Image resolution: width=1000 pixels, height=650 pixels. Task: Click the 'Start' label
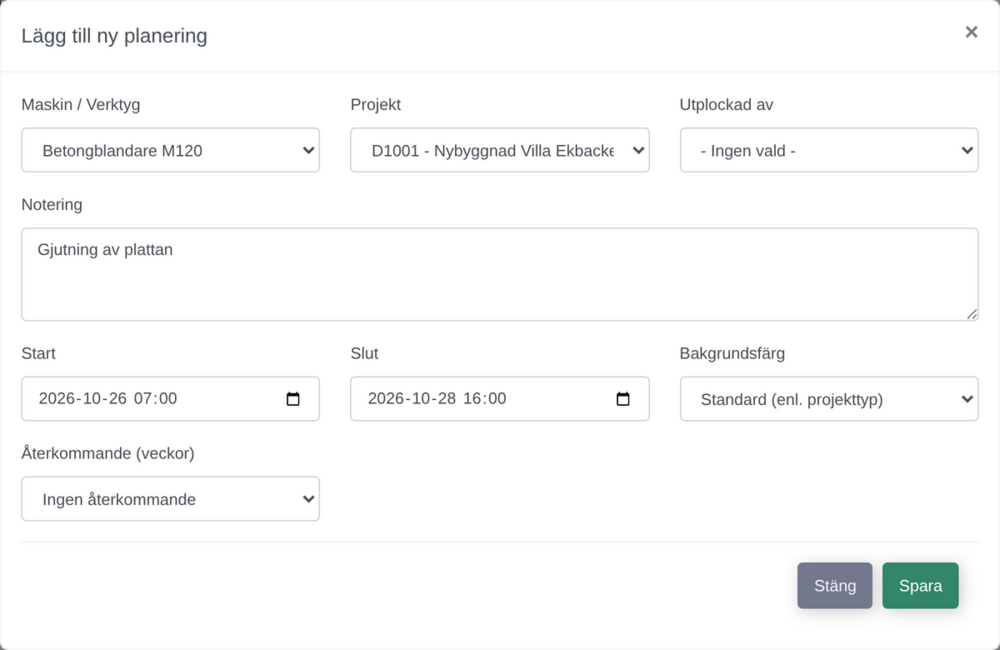pyautogui.click(x=38, y=353)
